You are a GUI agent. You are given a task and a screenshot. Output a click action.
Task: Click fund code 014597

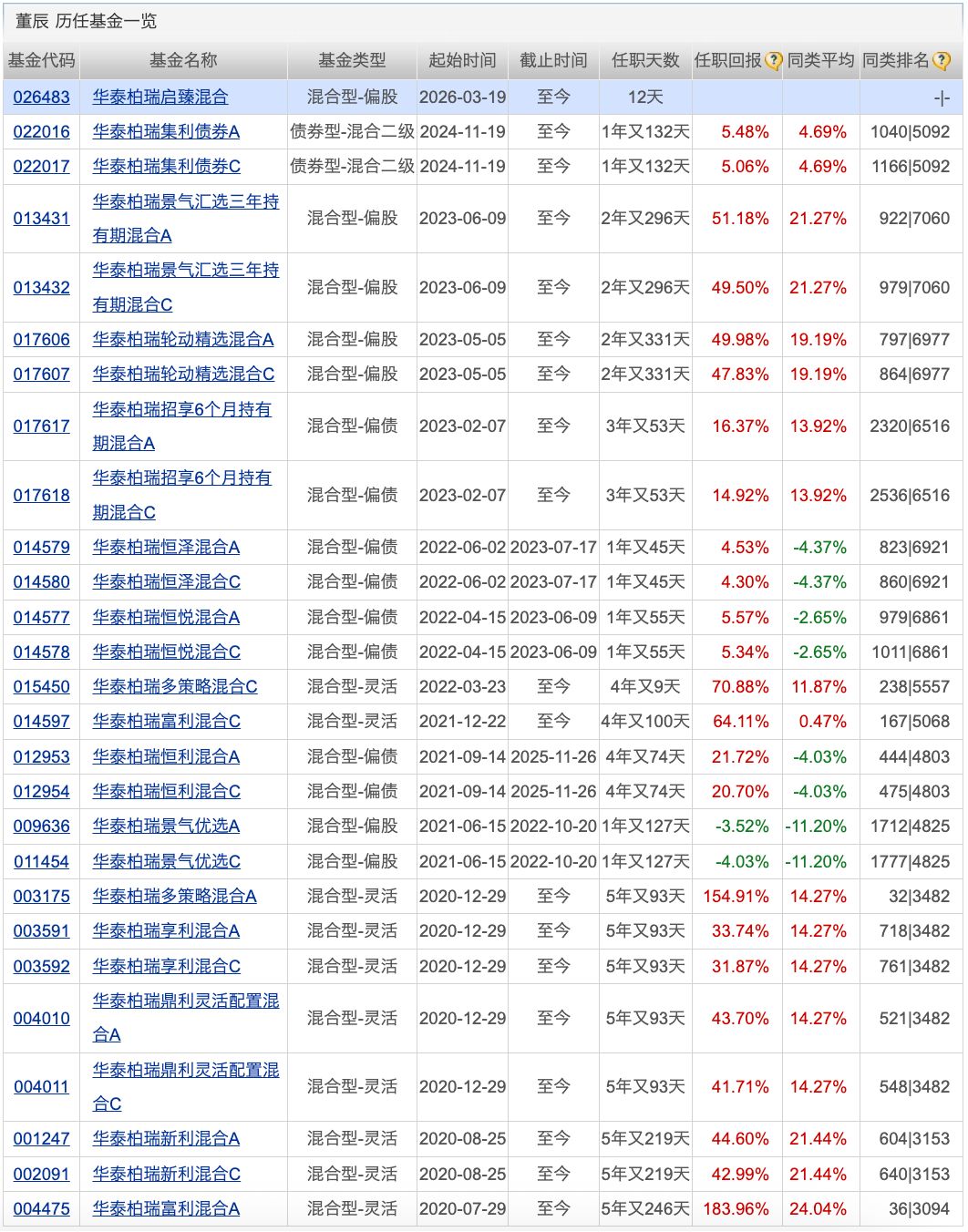[x=41, y=722]
